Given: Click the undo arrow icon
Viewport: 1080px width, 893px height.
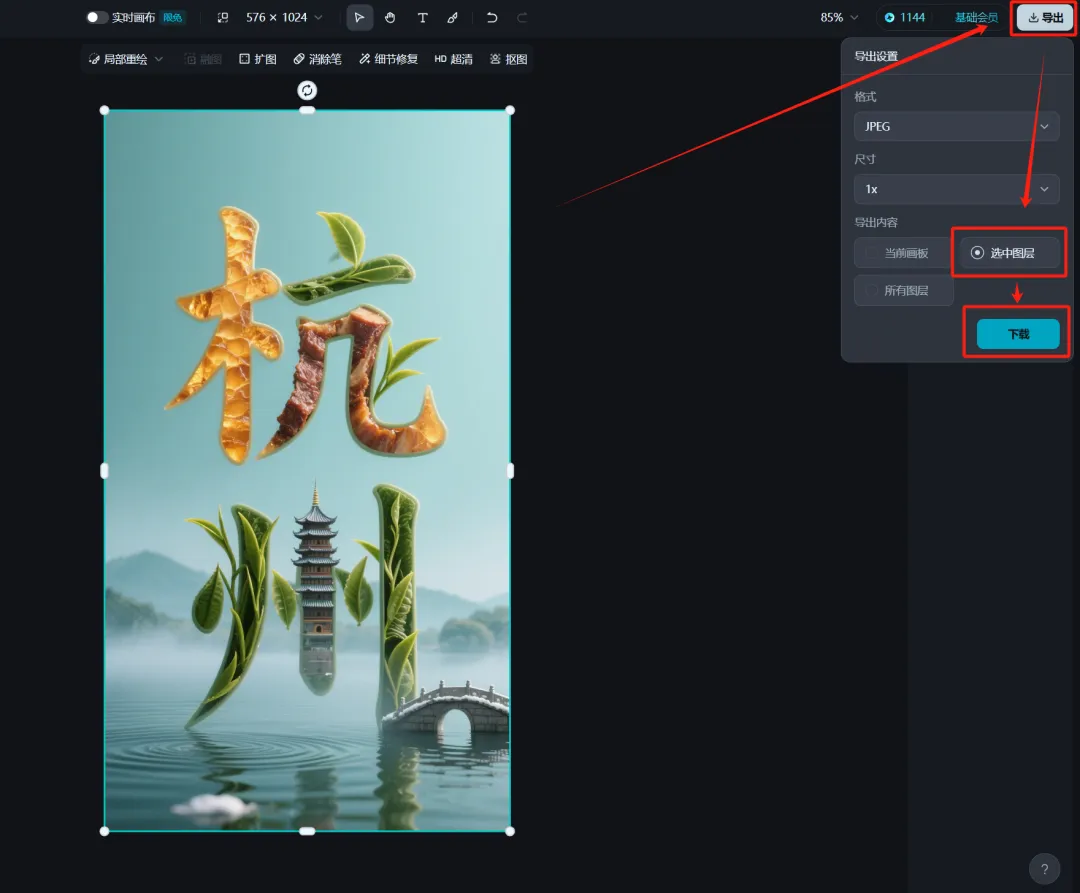Looking at the screenshot, I should pos(492,18).
